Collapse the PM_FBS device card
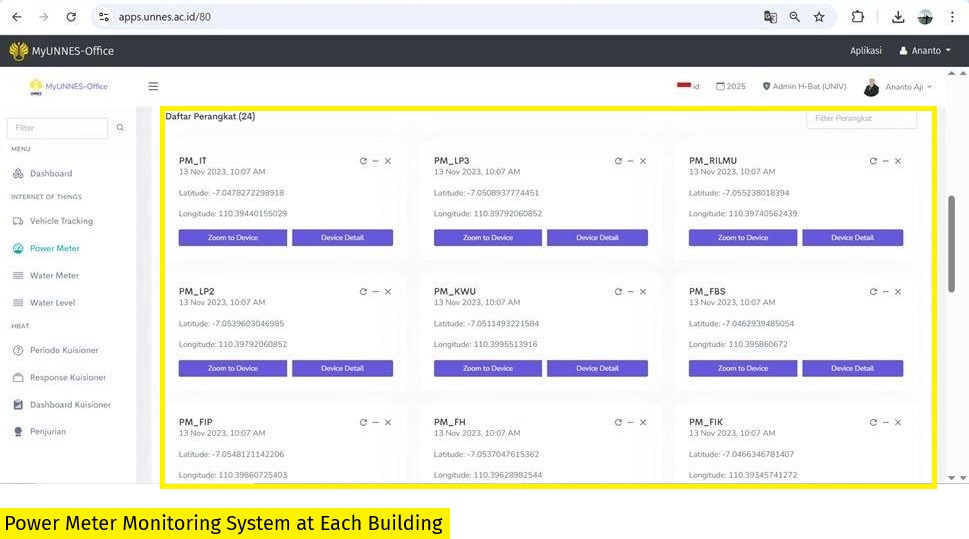This screenshot has height=539, width=969. click(x=886, y=292)
